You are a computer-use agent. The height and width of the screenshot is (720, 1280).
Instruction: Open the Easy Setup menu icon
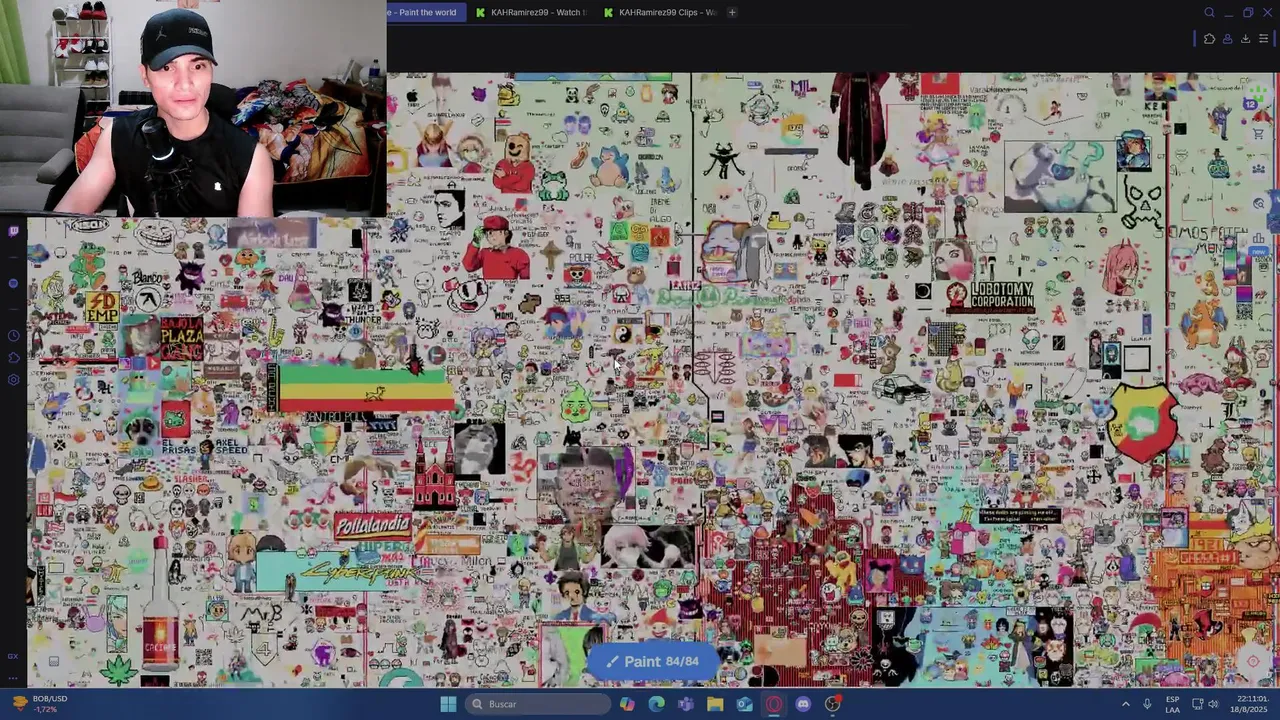[x=1263, y=39]
